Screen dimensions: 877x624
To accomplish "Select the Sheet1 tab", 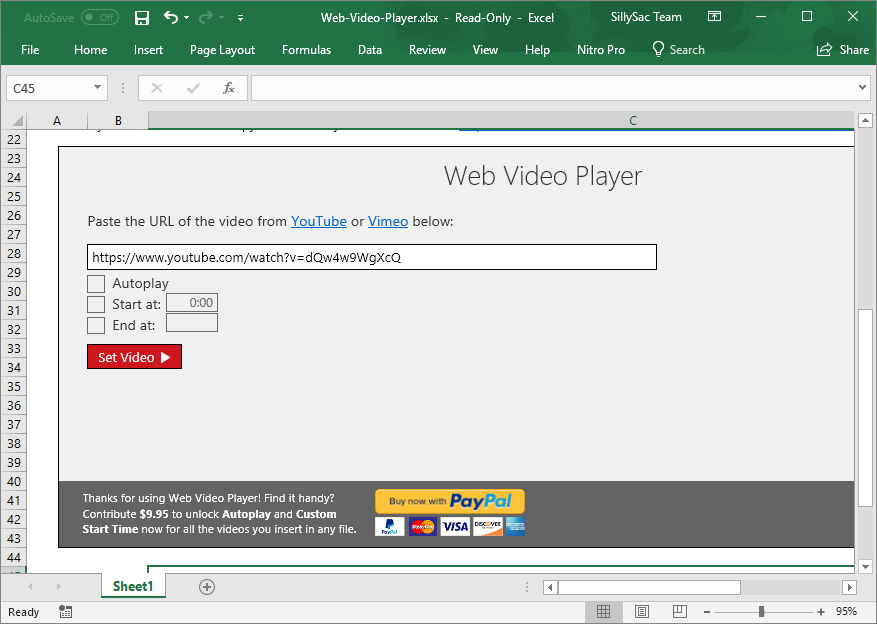I will 133,586.
